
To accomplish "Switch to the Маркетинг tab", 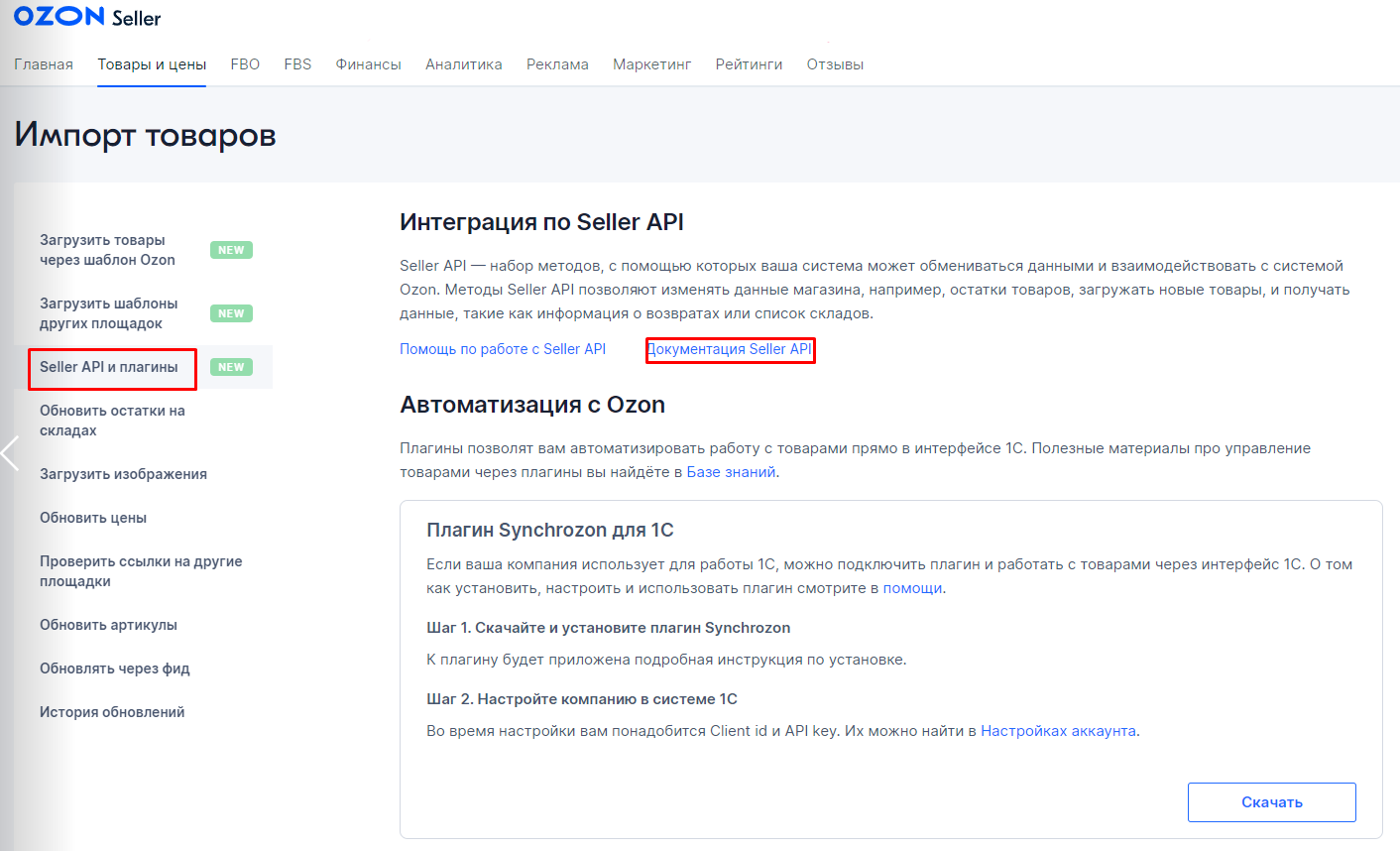I will (652, 64).
